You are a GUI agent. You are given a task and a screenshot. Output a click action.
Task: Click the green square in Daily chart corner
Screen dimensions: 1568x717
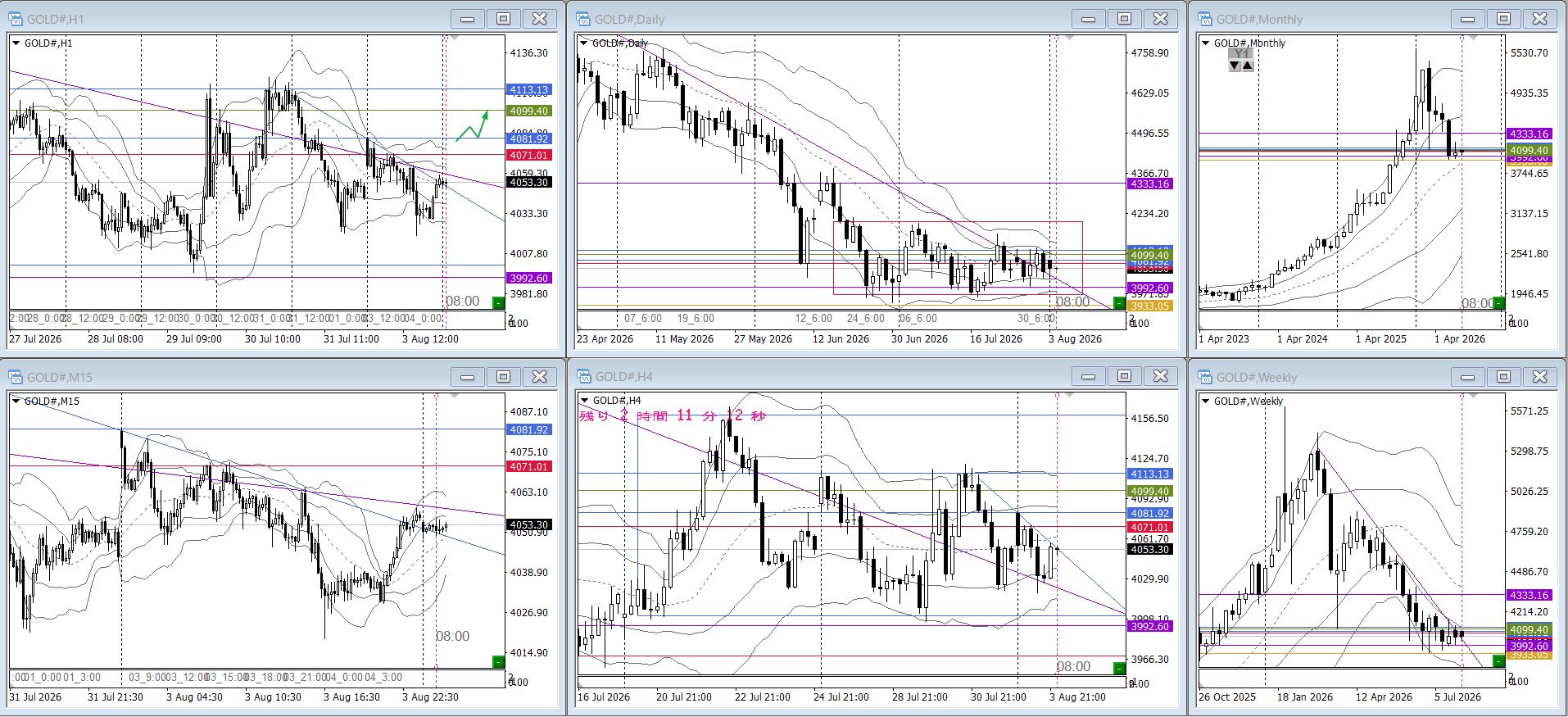click(x=1119, y=303)
